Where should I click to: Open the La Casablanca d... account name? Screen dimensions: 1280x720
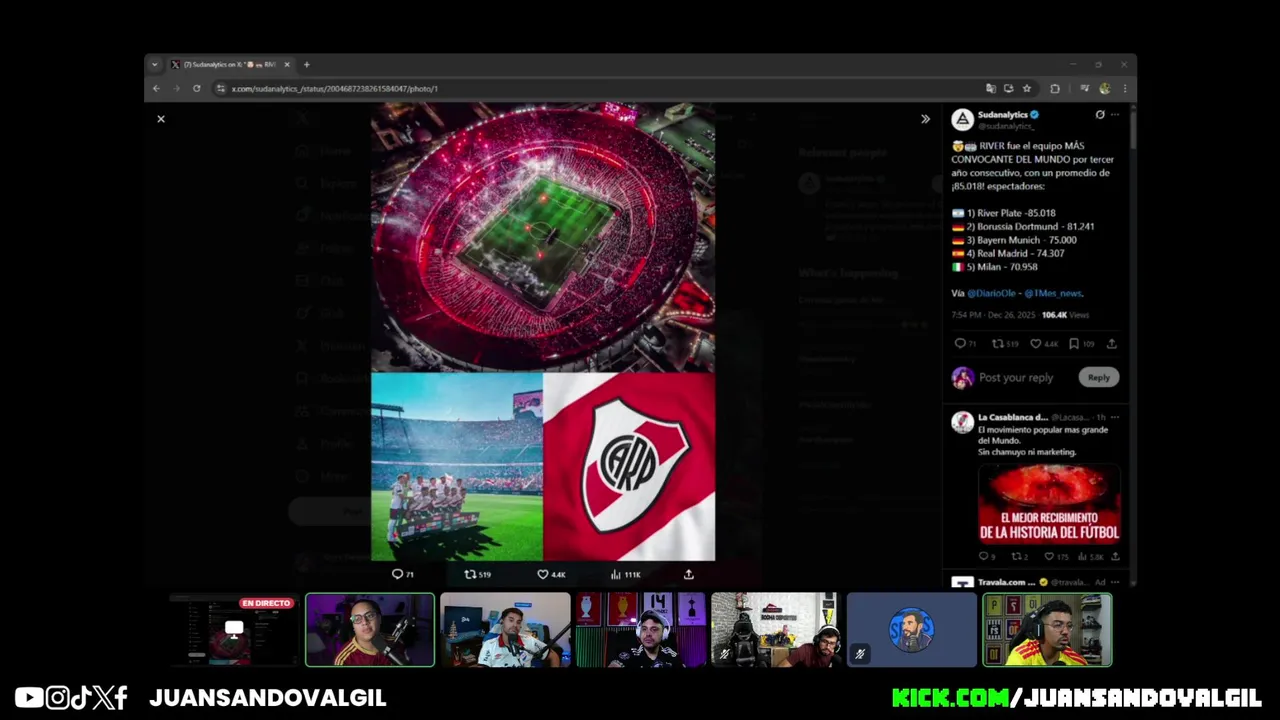pyautogui.click(x=1012, y=417)
